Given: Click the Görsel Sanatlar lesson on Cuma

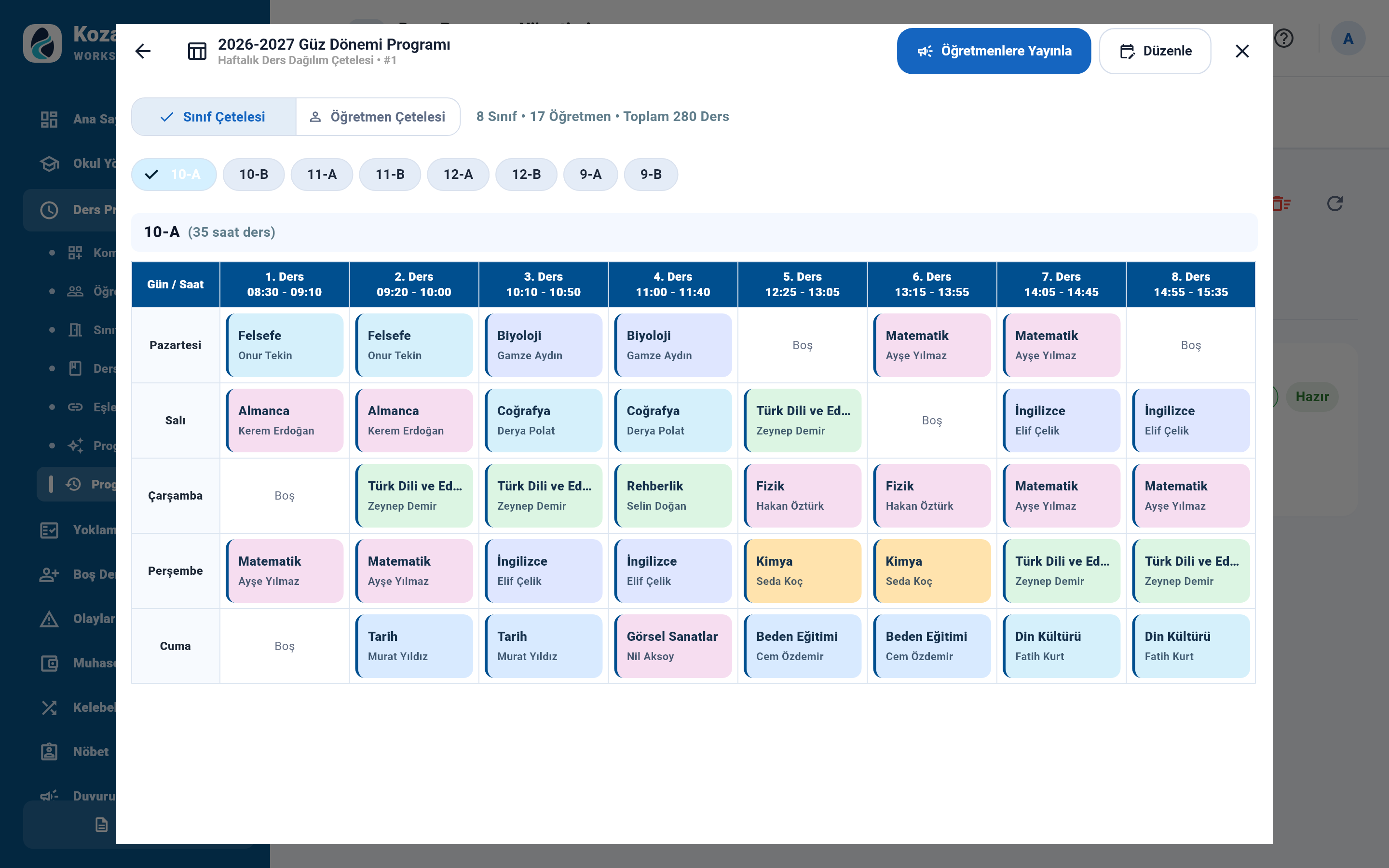Looking at the screenshot, I should coord(673,646).
